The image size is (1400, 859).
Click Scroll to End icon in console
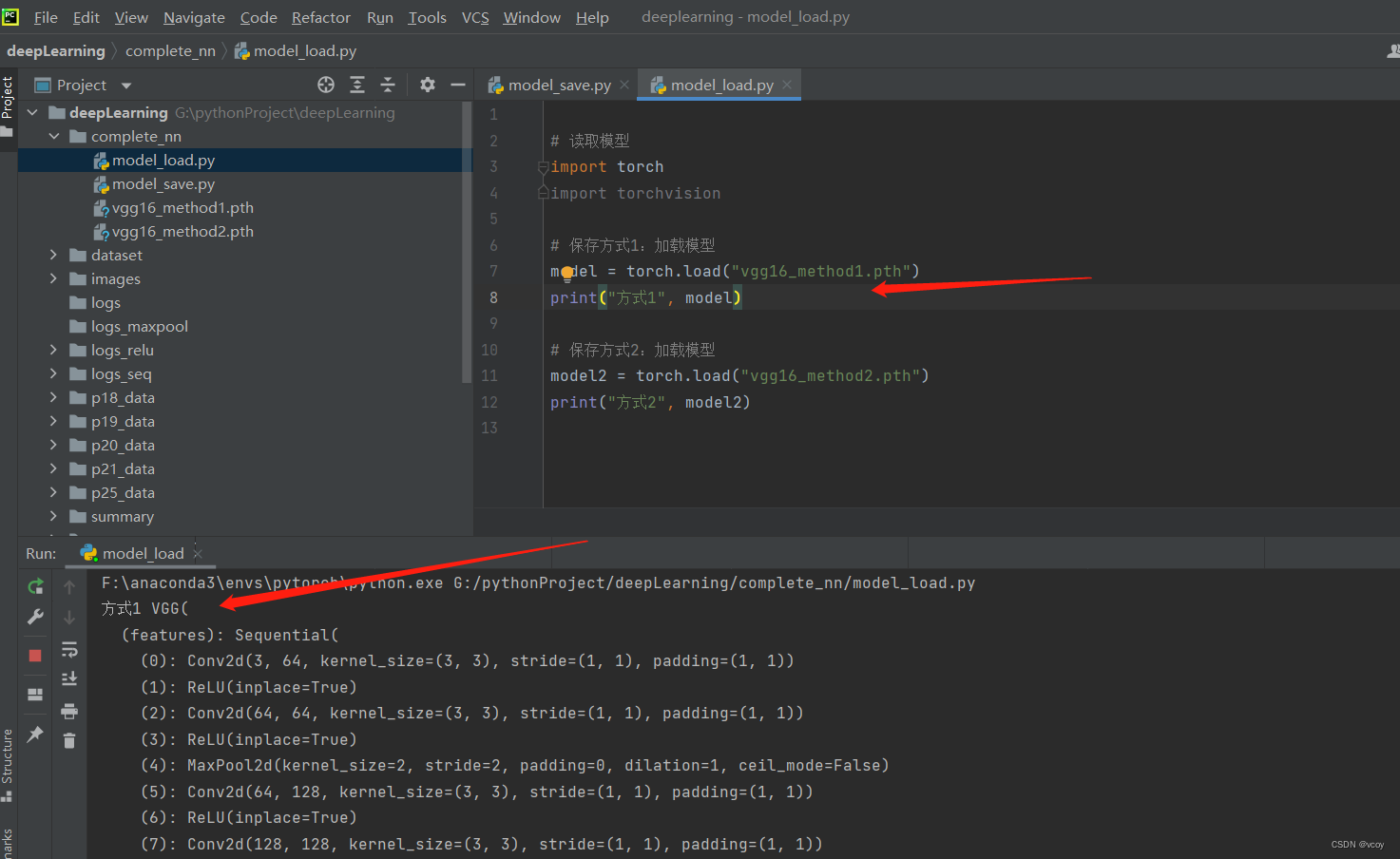[69, 678]
